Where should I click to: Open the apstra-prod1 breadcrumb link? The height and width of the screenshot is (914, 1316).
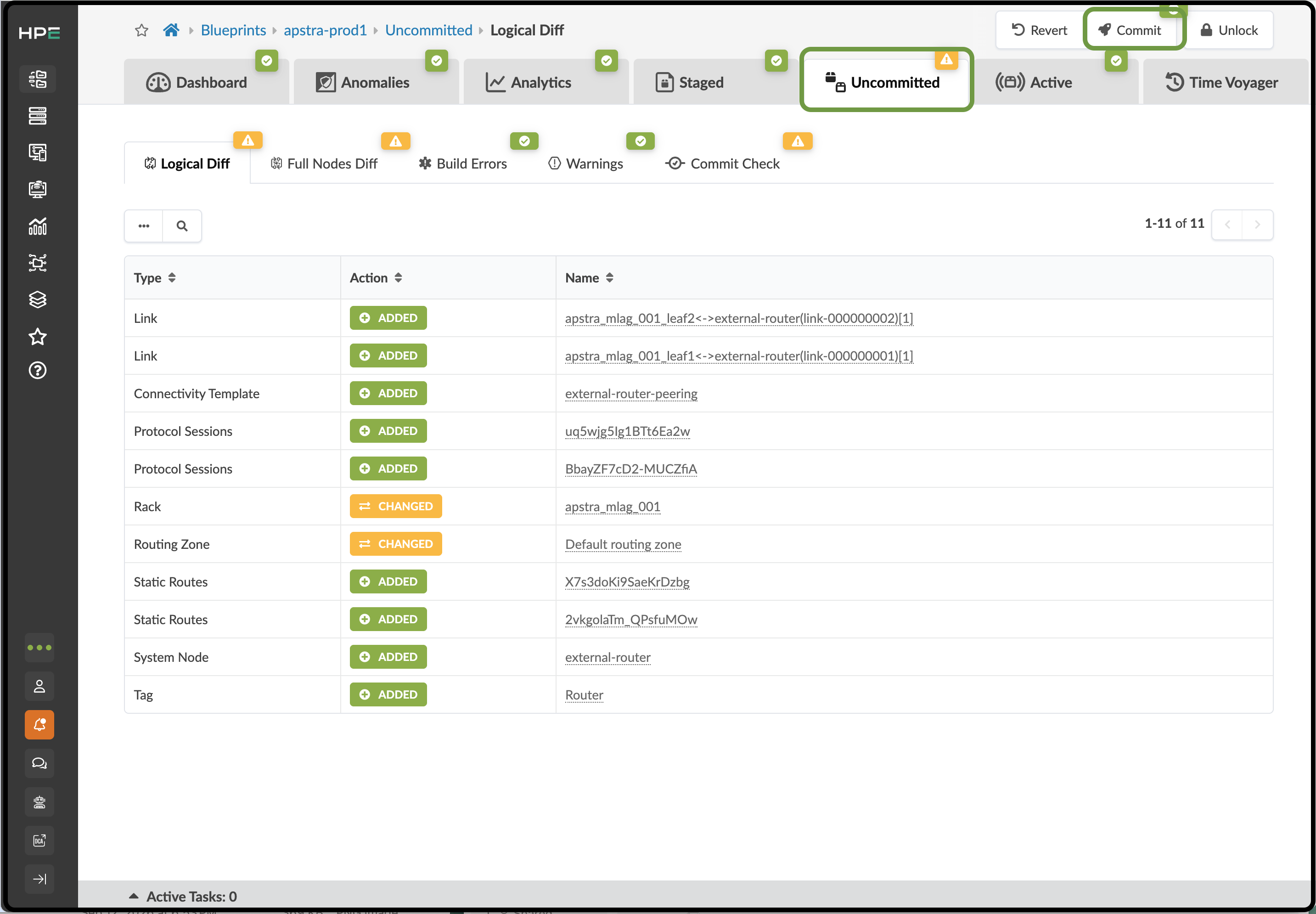325,30
